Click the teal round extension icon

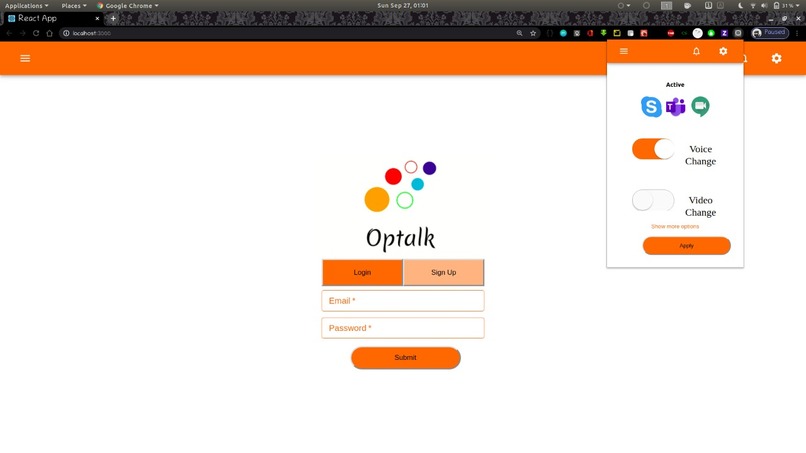563,33
